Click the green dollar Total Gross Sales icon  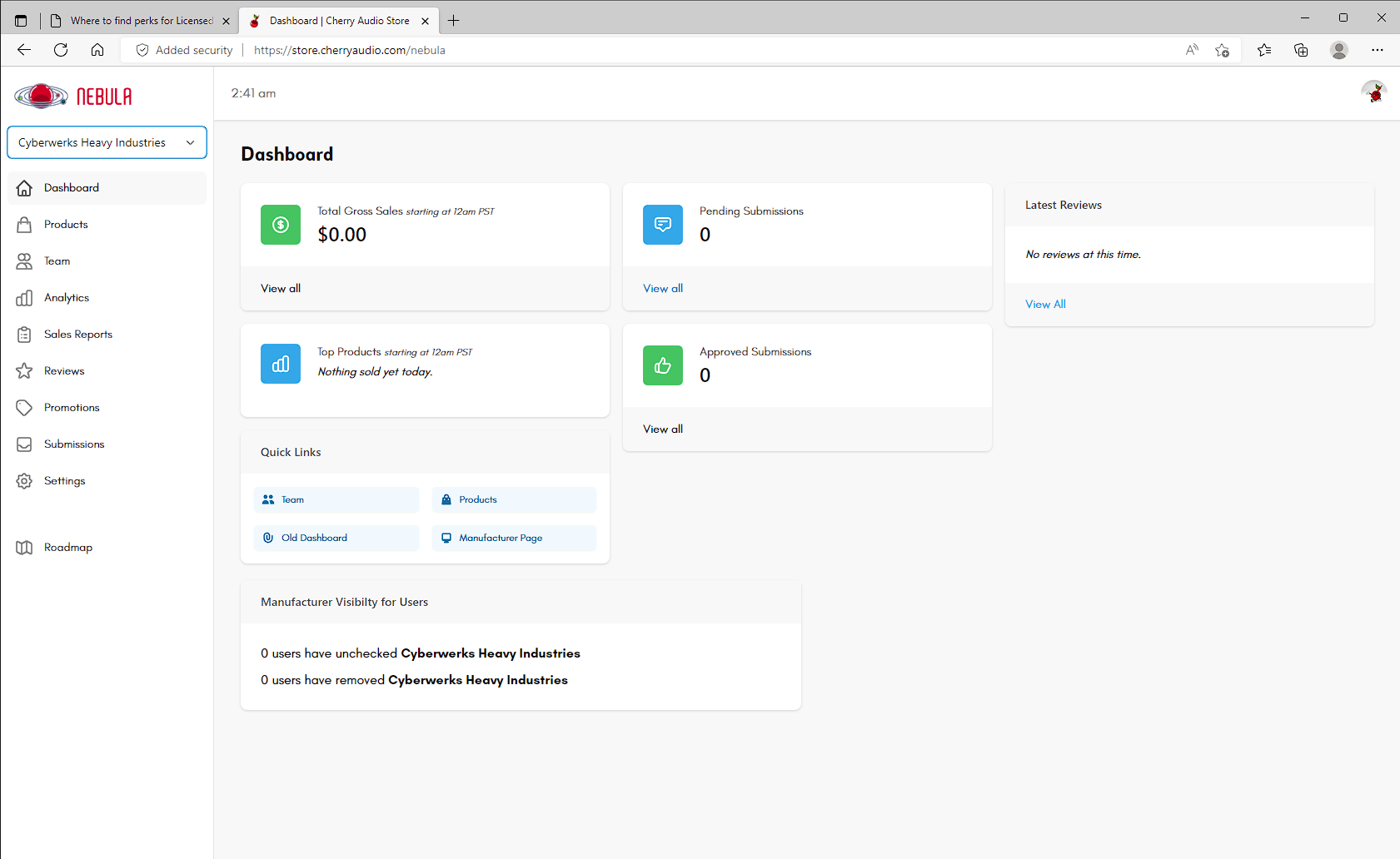281,225
